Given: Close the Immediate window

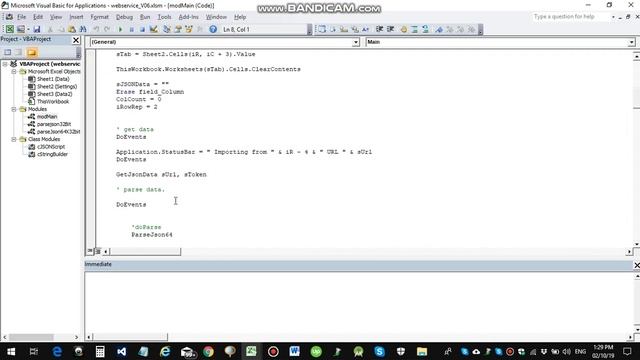Looking at the screenshot, I should 636,265.
